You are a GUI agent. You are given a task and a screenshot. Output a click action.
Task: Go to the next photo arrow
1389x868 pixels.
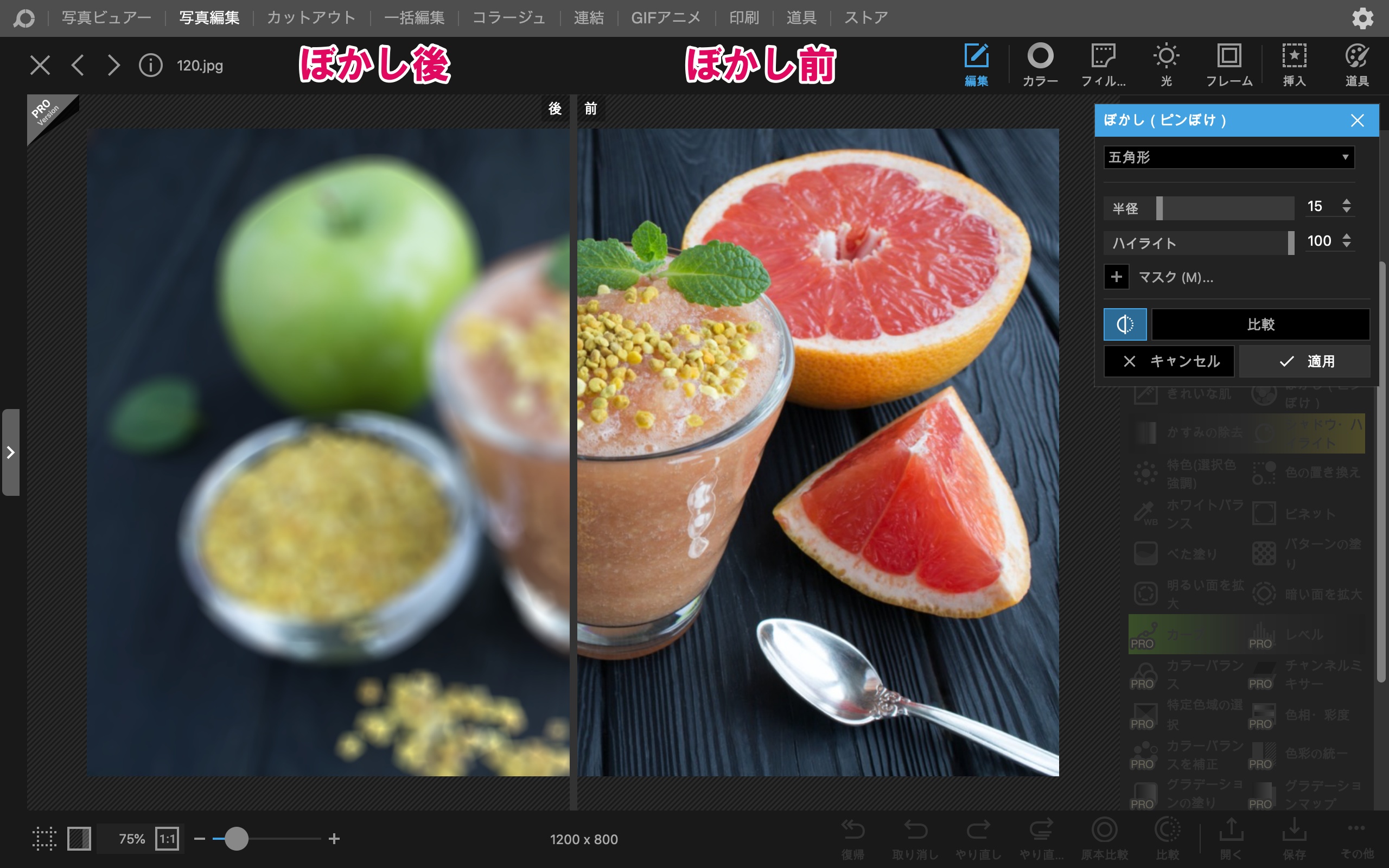click(x=113, y=66)
